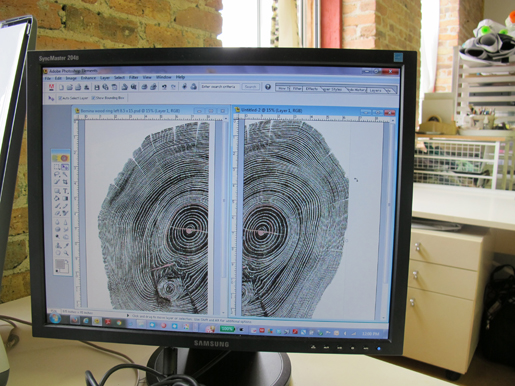Click the foreground color swatch
This screenshot has width=515, height=386.
[60, 264]
